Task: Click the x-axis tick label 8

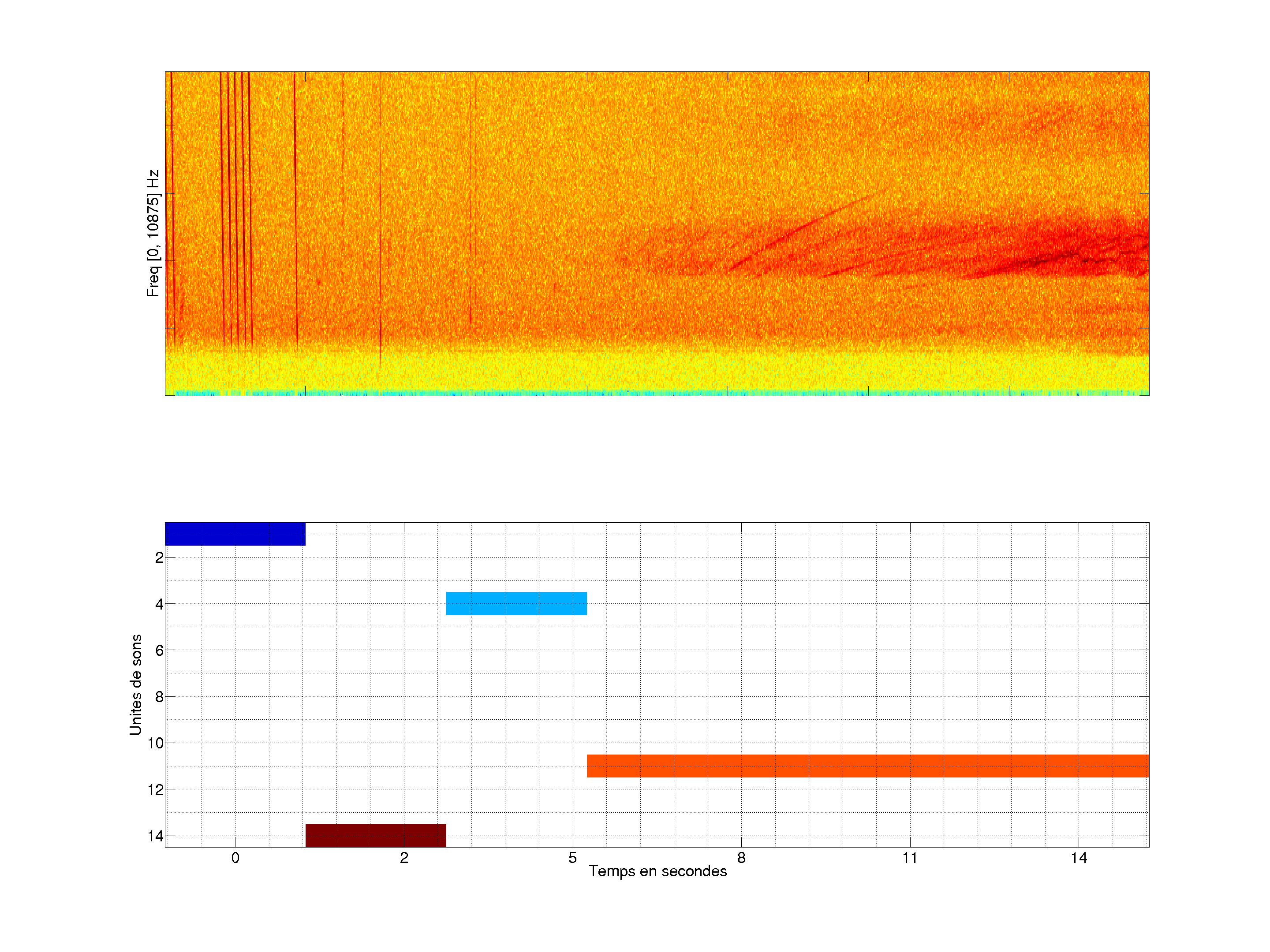Action: tap(741, 858)
